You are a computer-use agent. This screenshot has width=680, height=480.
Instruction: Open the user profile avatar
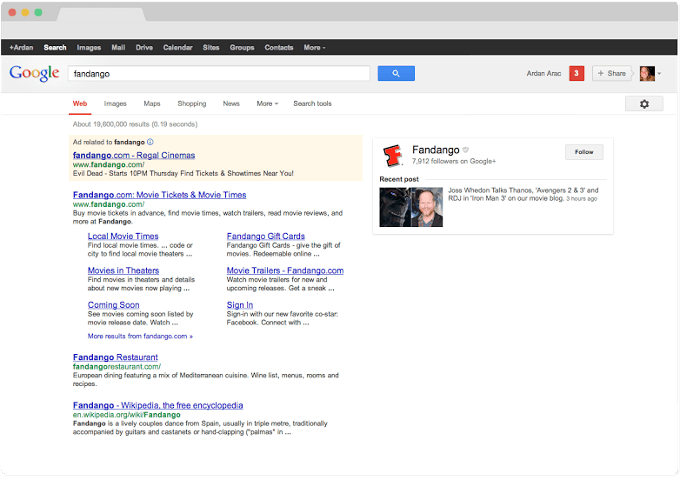[x=647, y=74]
